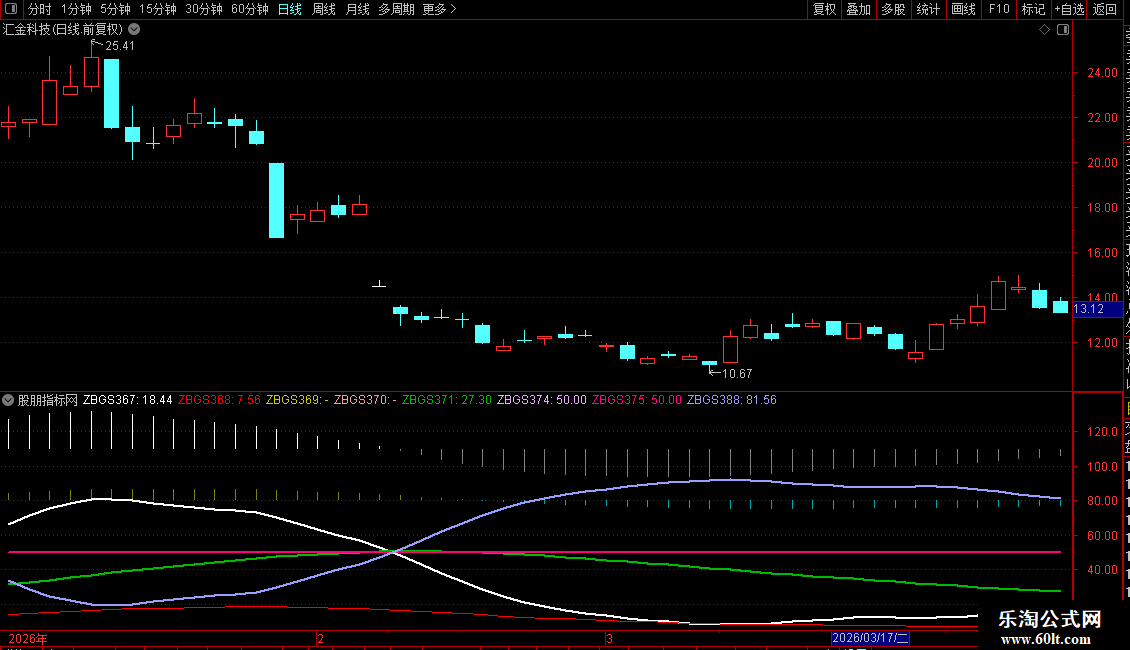Add stock via +自选 button
Viewport: 1130px width, 650px height.
(x=1069, y=9)
